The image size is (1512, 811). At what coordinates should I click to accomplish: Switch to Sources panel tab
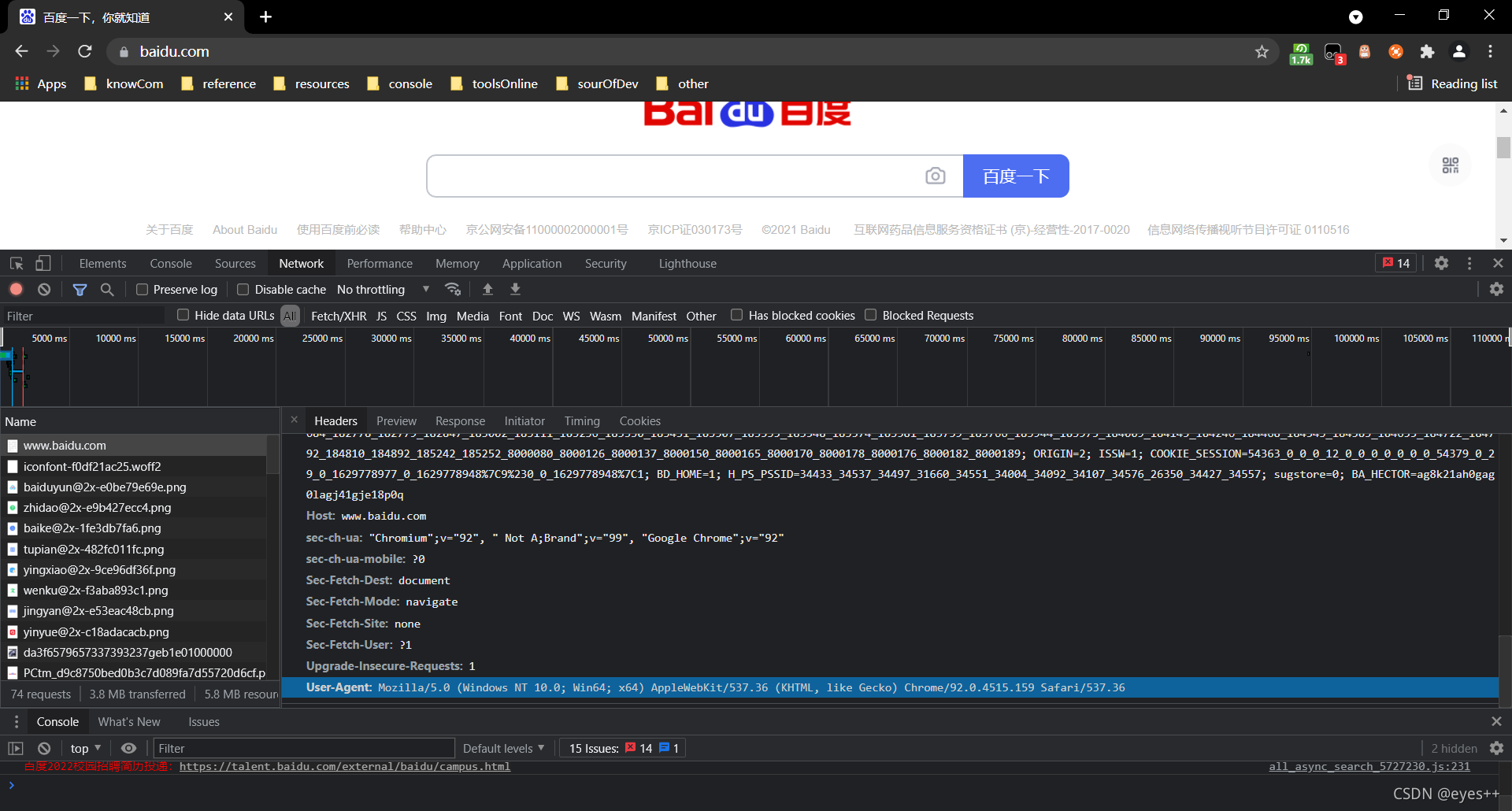coord(235,264)
